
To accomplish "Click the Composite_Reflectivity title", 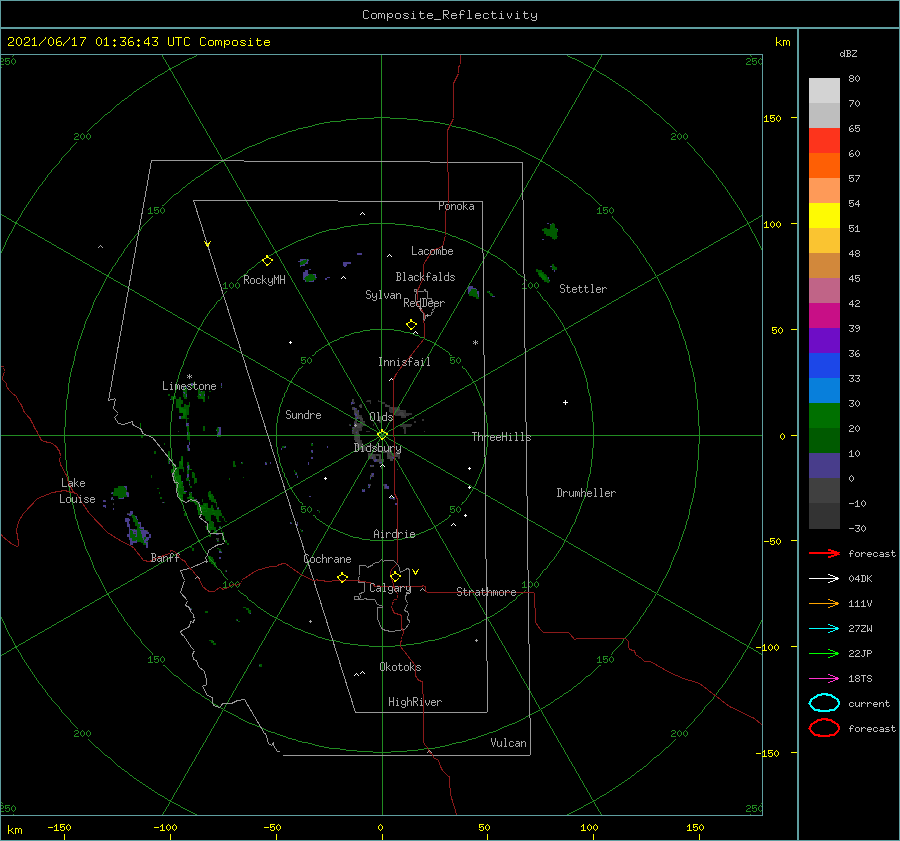I will click(x=450, y=15).
